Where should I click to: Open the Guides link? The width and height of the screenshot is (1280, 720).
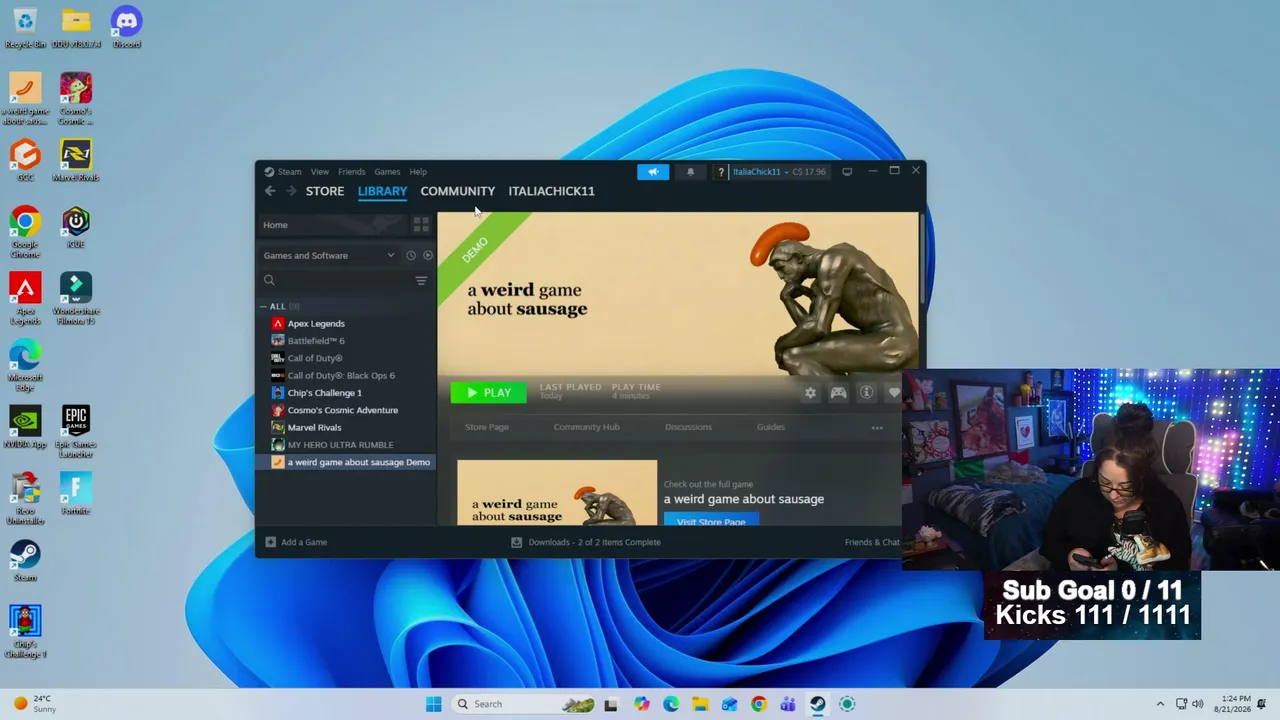pyautogui.click(x=771, y=428)
